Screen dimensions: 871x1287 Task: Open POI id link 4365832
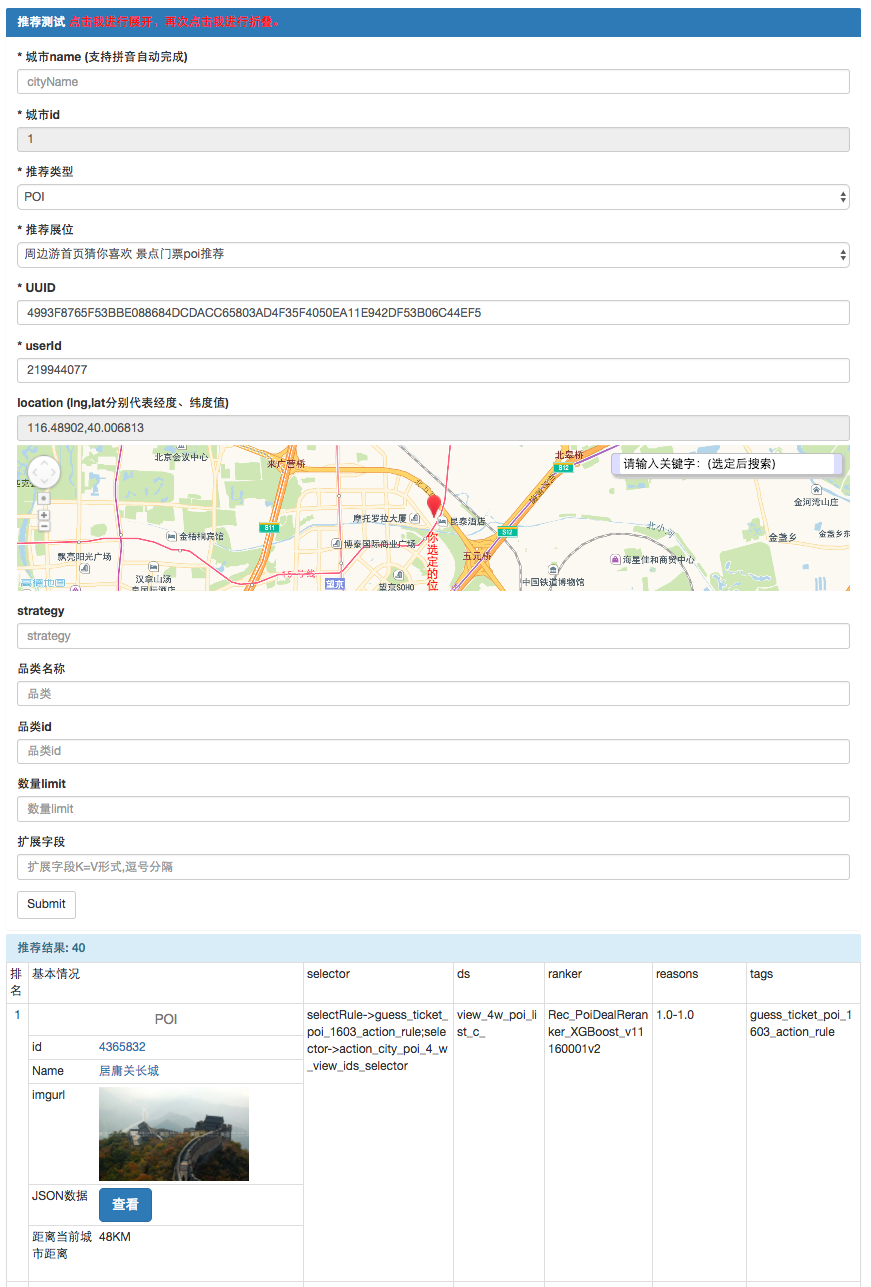[122, 1047]
